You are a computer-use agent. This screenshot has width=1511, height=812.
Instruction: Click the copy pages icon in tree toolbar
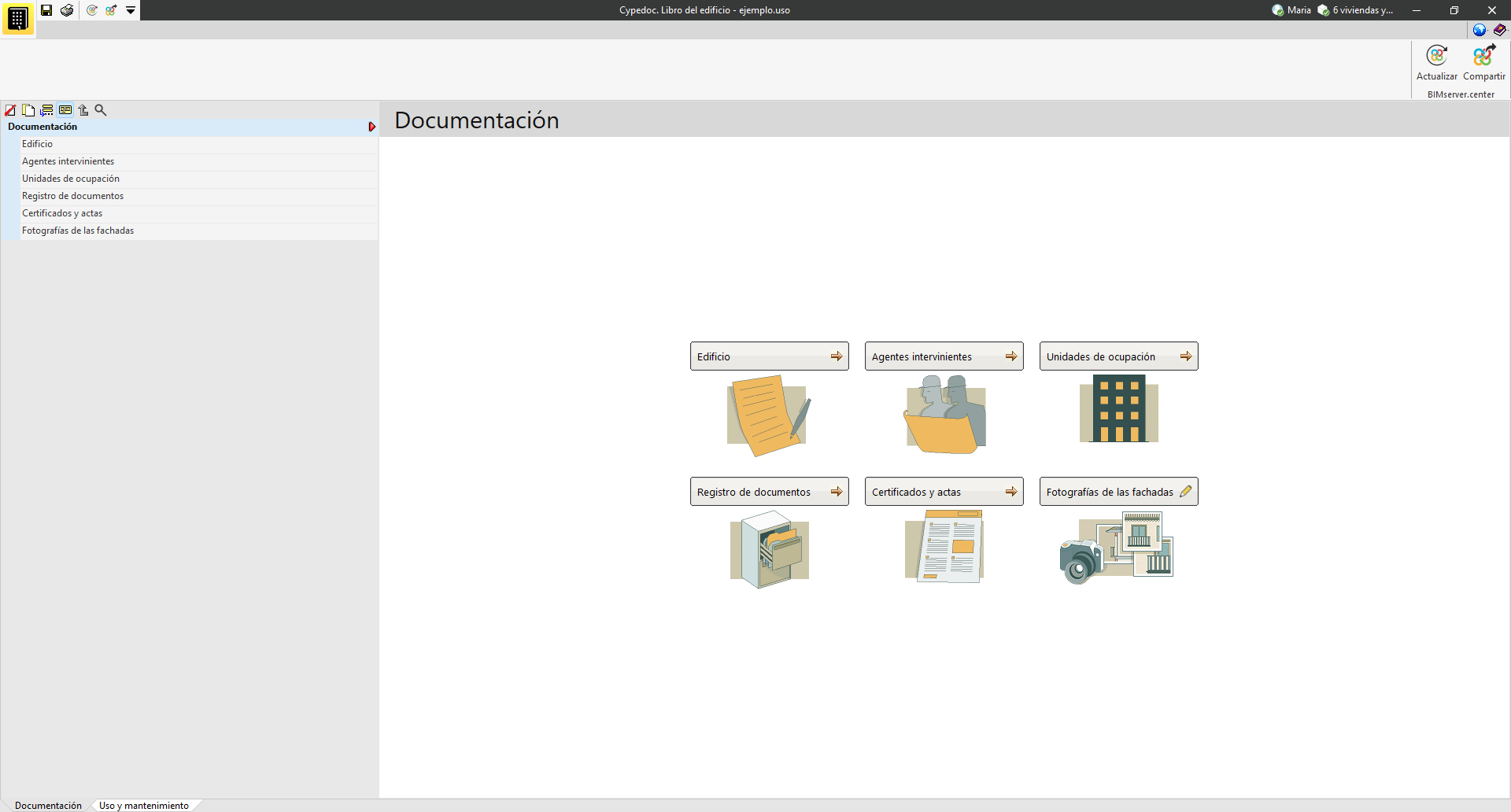tap(28, 110)
